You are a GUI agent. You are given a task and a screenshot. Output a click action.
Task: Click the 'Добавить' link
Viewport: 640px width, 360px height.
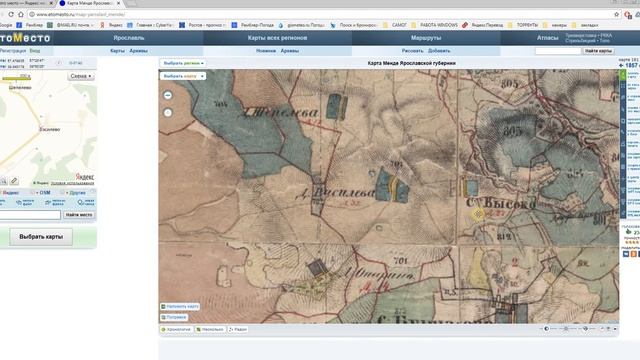point(439,51)
